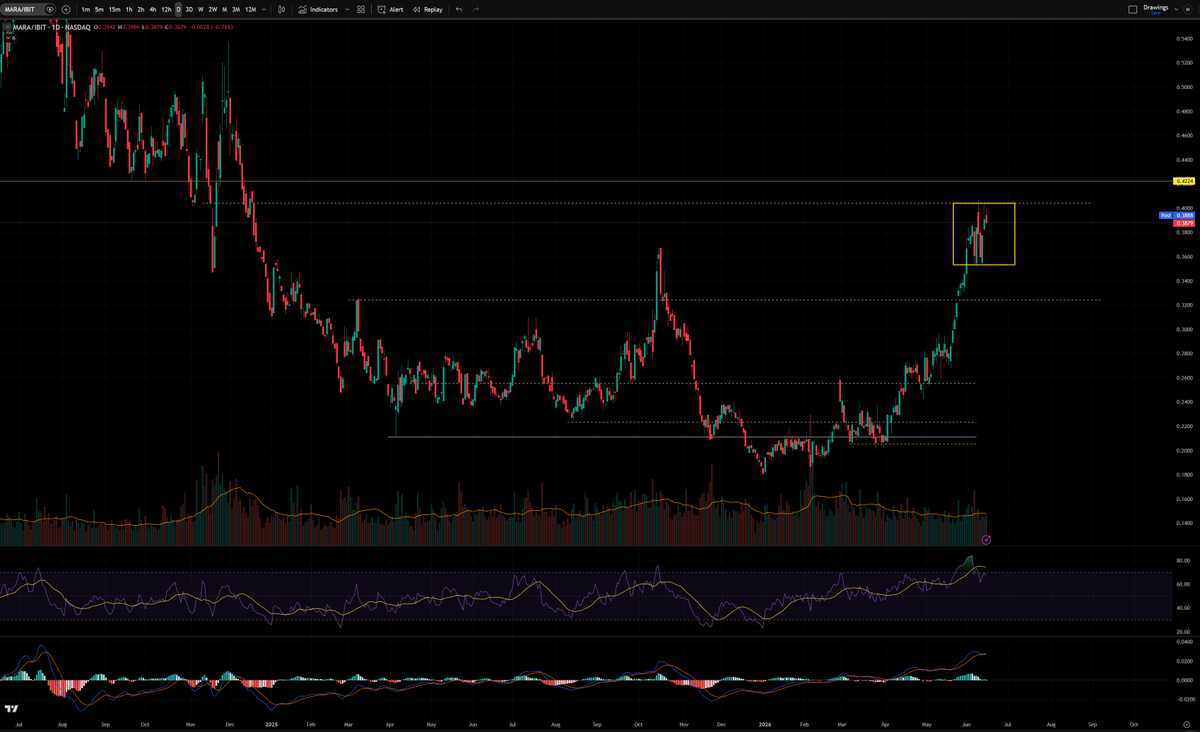Screen dimensions: 1200x732
Task: Choose the 12h interval
Action: pyautogui.click(x=166, y=9)
